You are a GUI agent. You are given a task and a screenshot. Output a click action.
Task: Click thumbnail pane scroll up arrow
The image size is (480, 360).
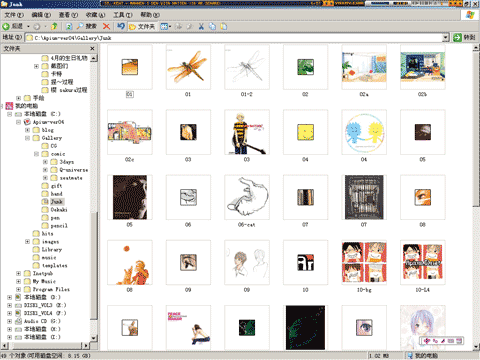coord(476,48)
